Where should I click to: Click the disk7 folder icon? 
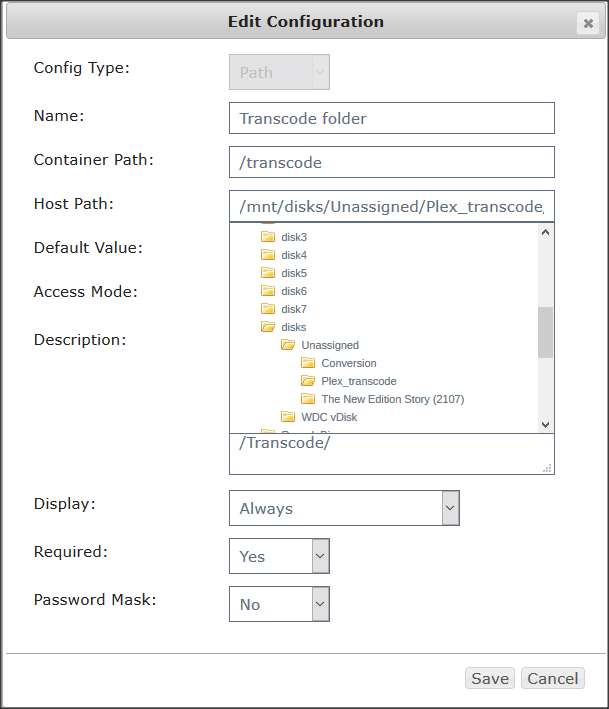[268, 309]
